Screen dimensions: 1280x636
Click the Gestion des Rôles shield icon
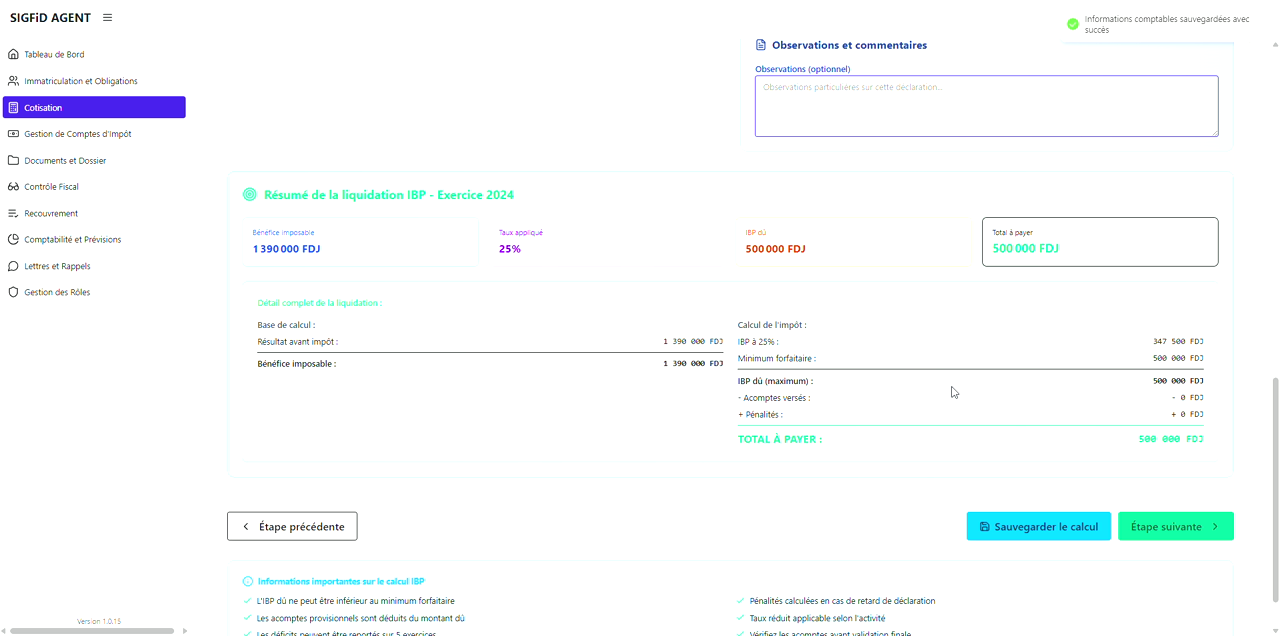13,293
